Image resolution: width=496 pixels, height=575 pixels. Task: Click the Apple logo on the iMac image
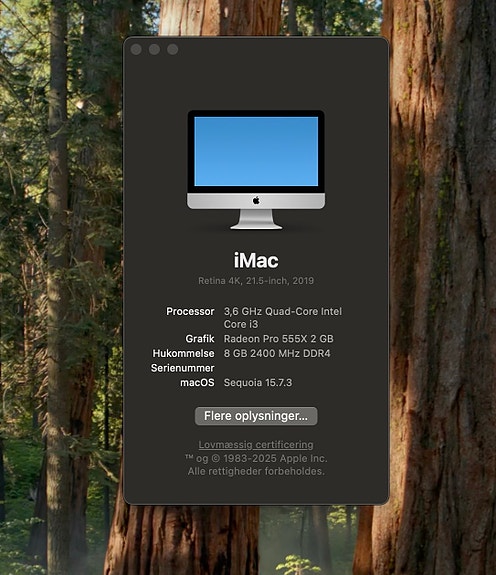click(256, 201)
